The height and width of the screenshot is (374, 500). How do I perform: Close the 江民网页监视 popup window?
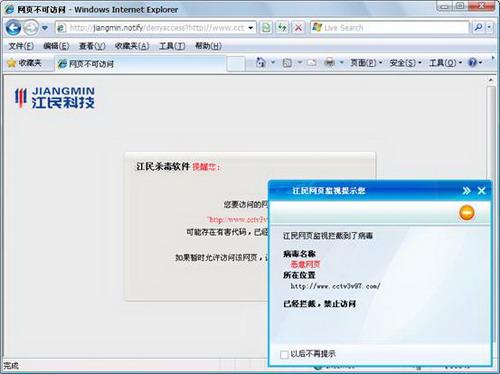482,191
